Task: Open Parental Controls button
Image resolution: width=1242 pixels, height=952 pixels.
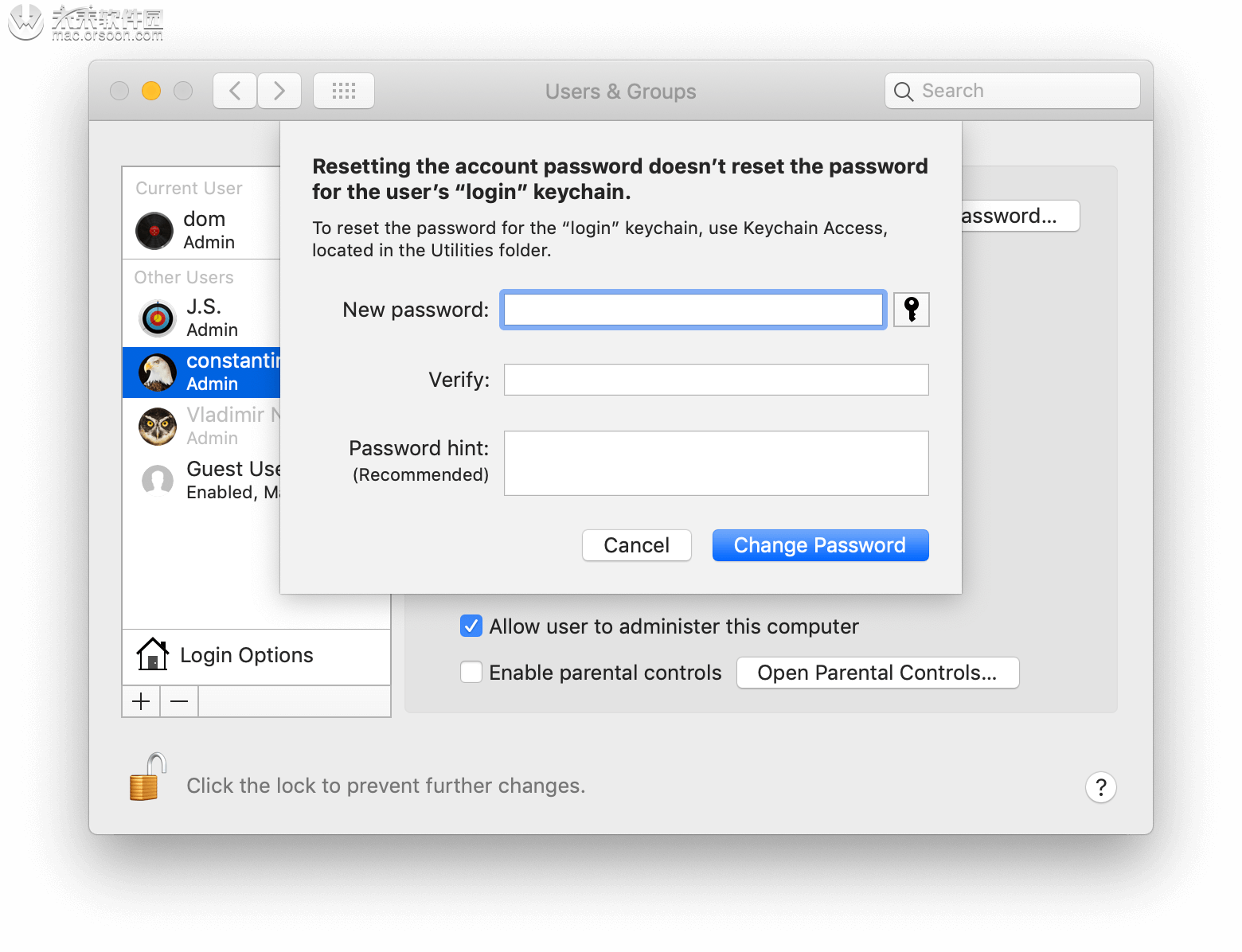Action: pyautogui.click(x=878, y=673)
